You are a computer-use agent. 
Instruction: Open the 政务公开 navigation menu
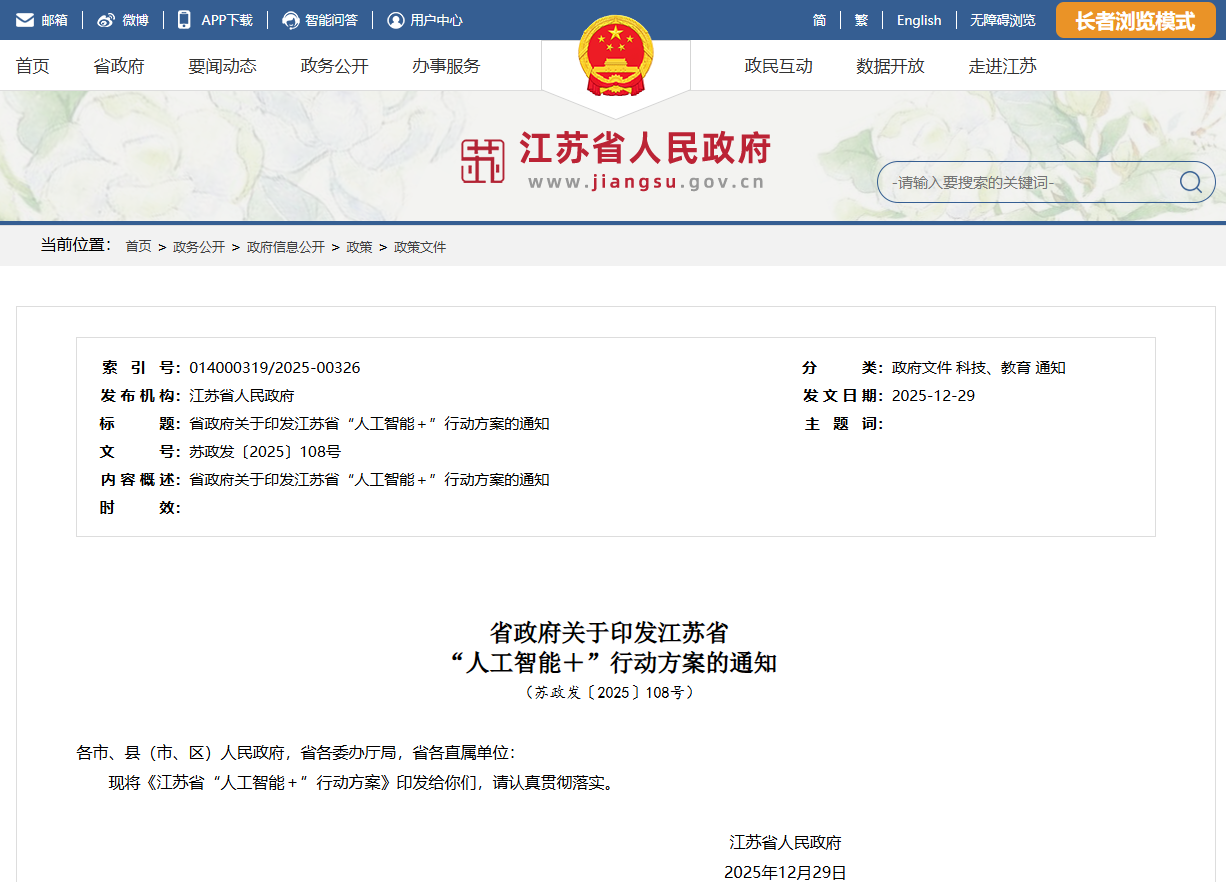[x=333, y=66]
